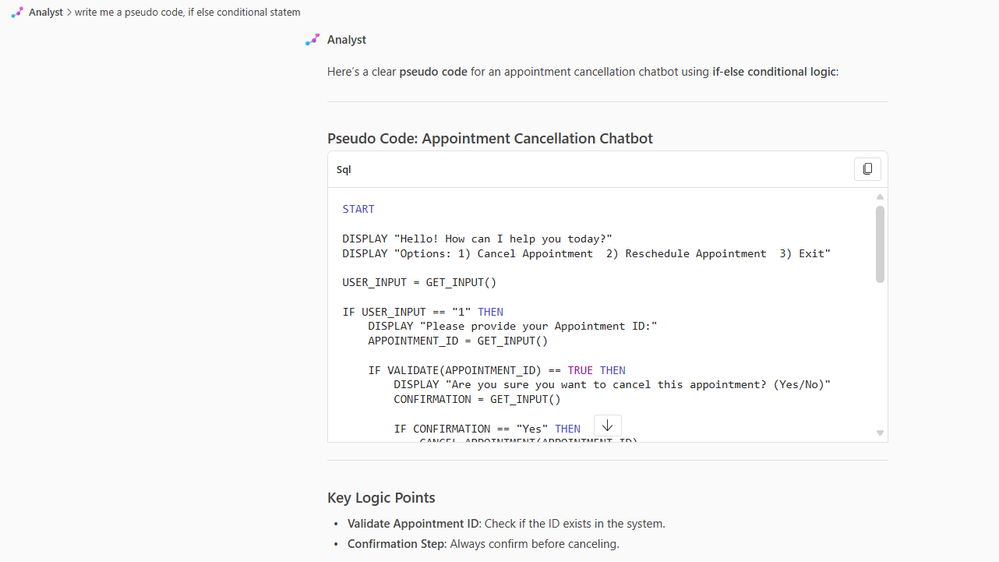Click the START keyword in the code
Viewport: 999px width, 562px height.
(x=358, y=210)
